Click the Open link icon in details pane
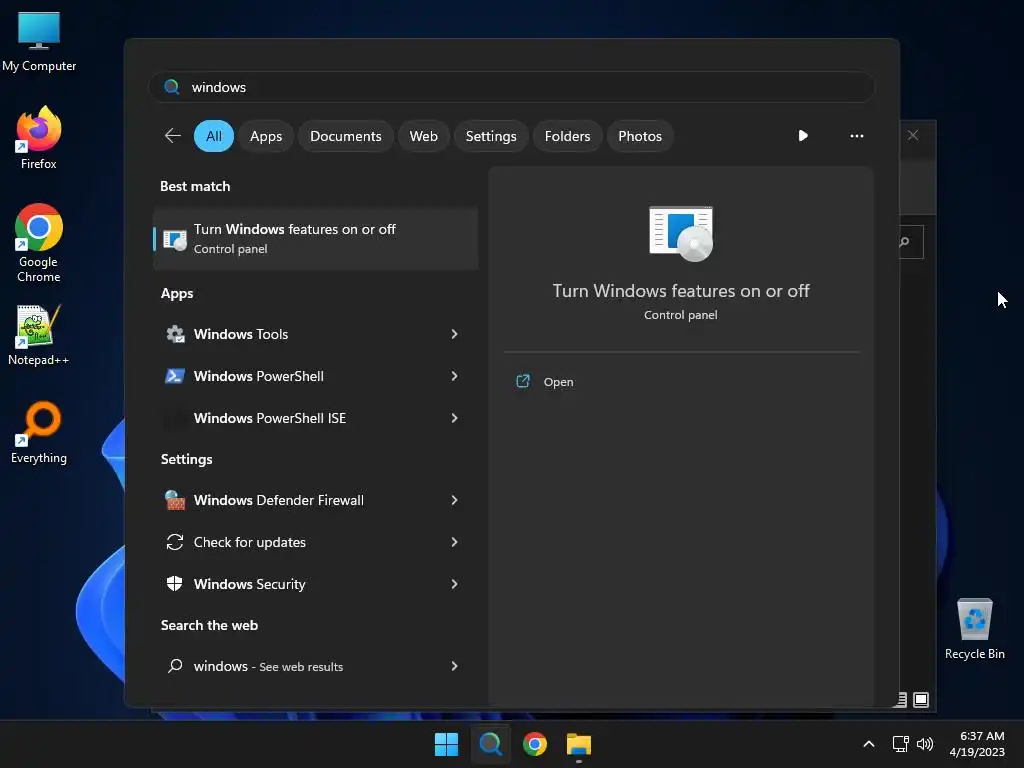This screenshot has width=1024, height=768. [523, 381]
